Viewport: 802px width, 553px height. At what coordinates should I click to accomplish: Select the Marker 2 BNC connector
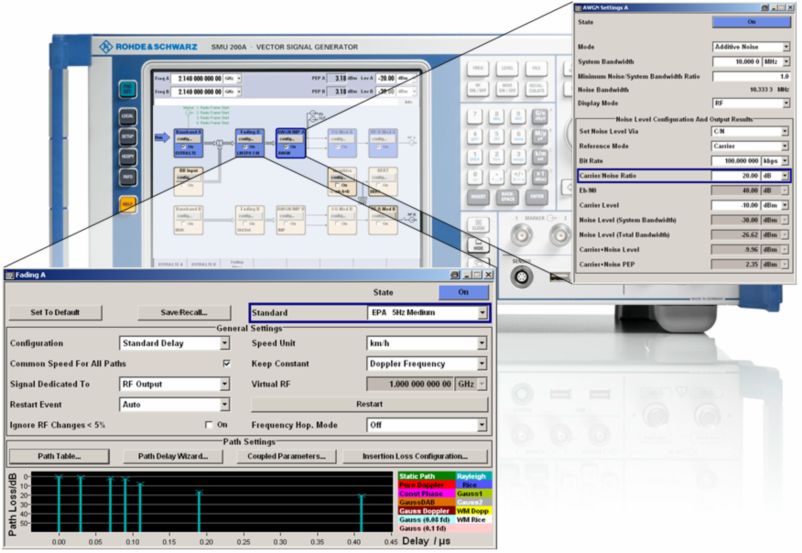pyautogui.click(x=561, y=235)
